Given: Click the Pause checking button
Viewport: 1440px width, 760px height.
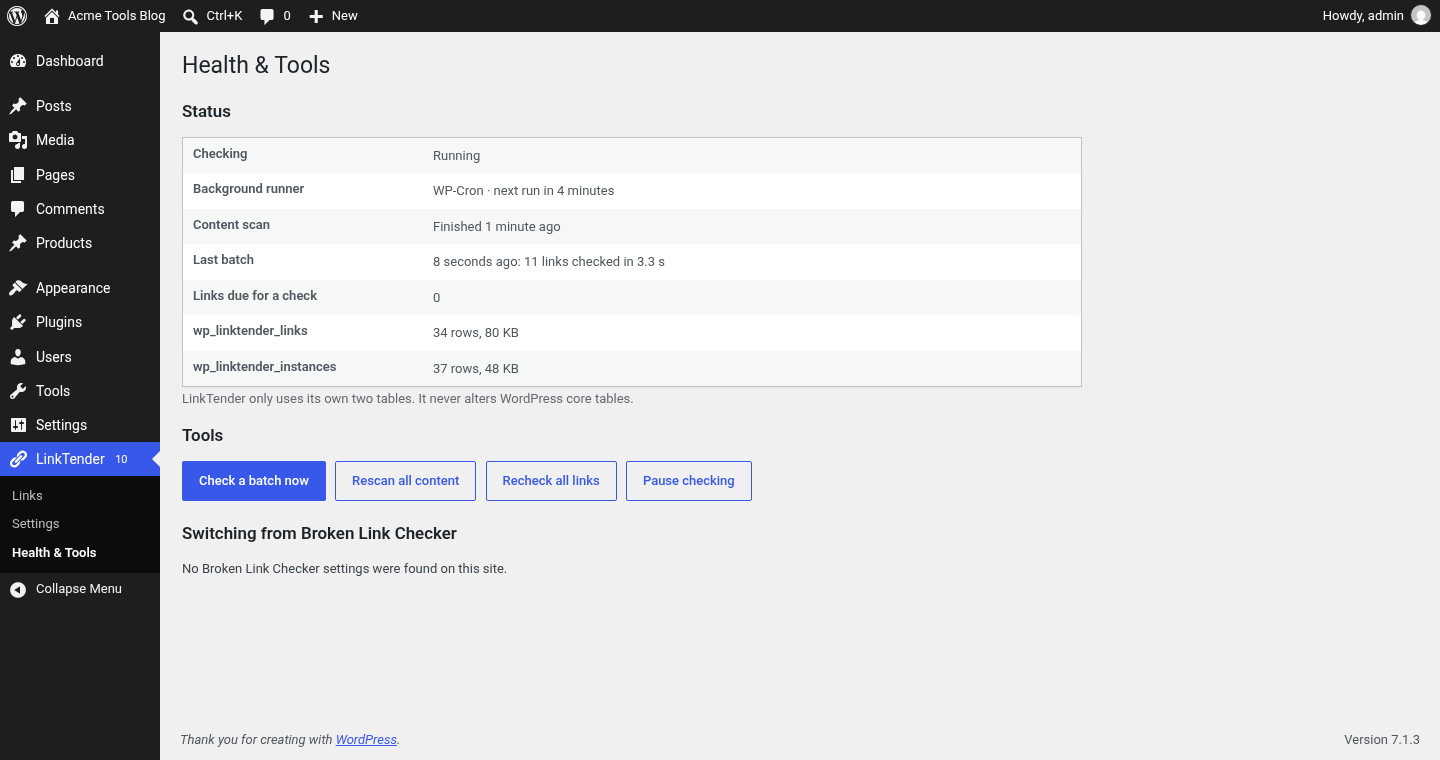Looking at the screenshot, I should click(689, 481).
